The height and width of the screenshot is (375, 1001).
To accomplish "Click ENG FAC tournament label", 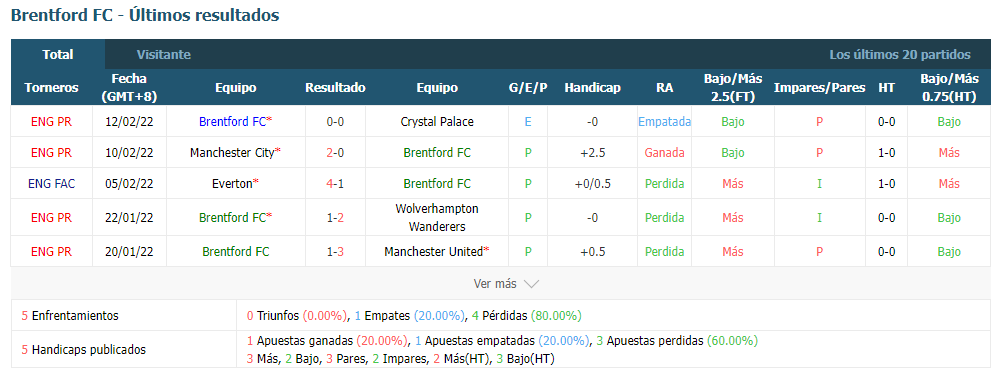I will coord(52,183).
